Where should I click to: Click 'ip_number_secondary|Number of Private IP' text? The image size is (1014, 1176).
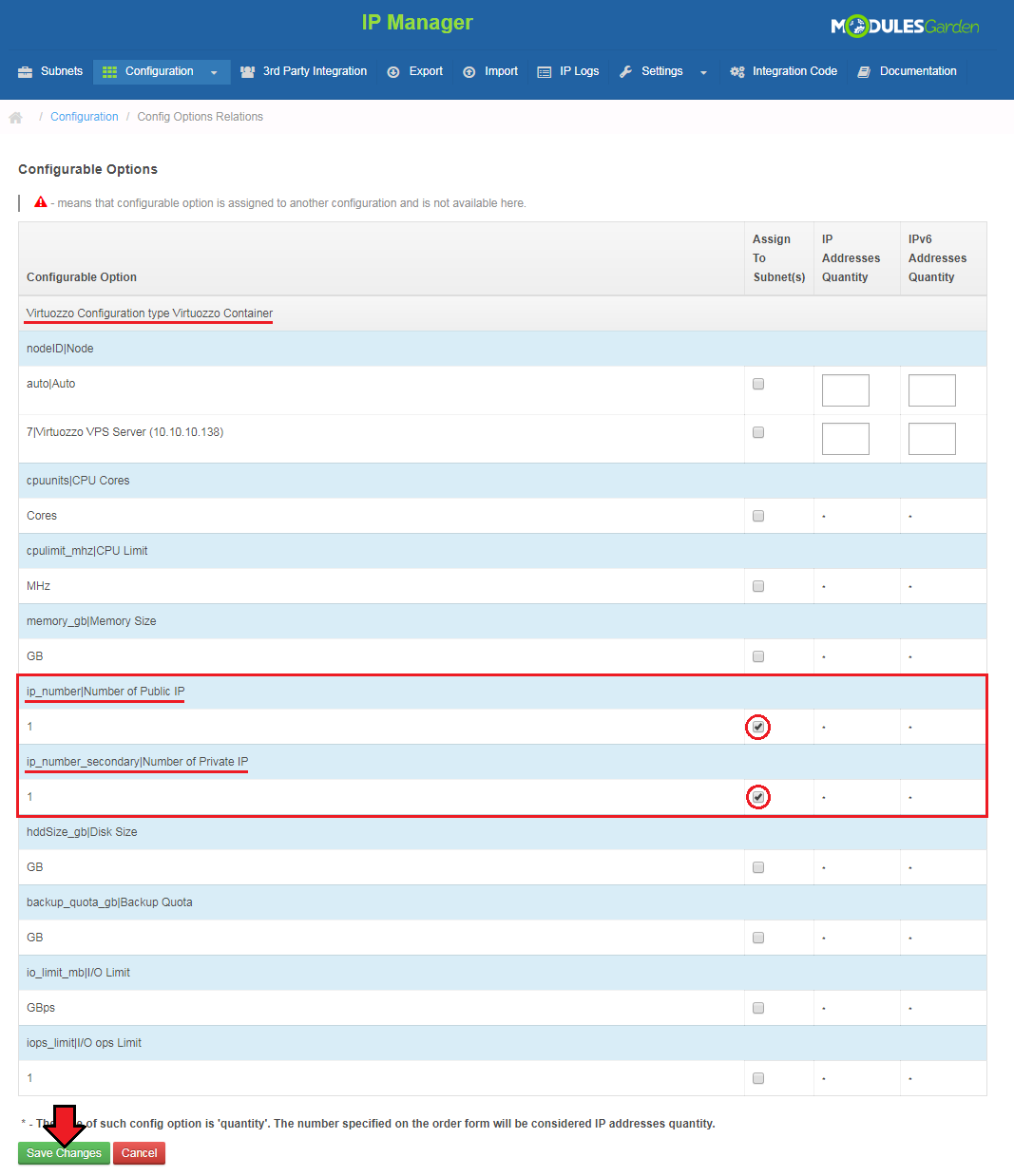(137, 762)
